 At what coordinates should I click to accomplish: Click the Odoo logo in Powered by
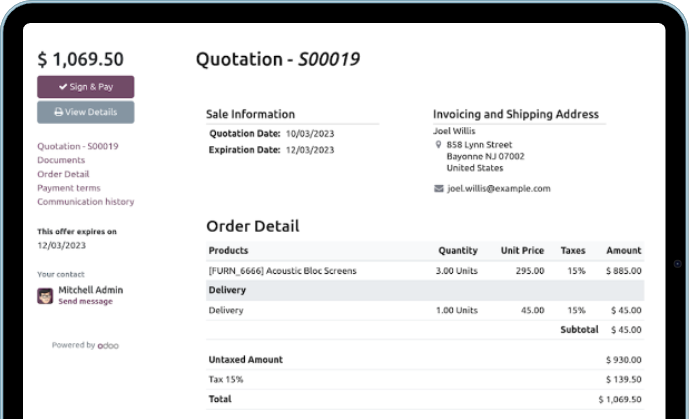[x=108, y=345]
